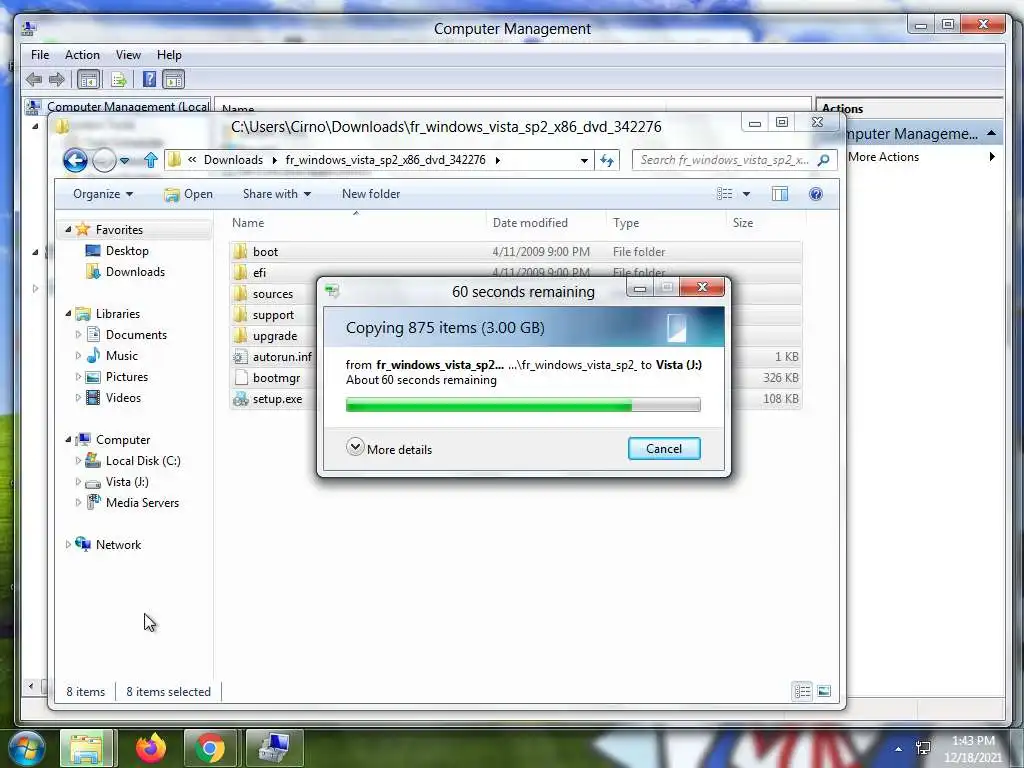
Task: Click Show/Hide Console Tree toolbar icon
Action: [x=88, y=80]
